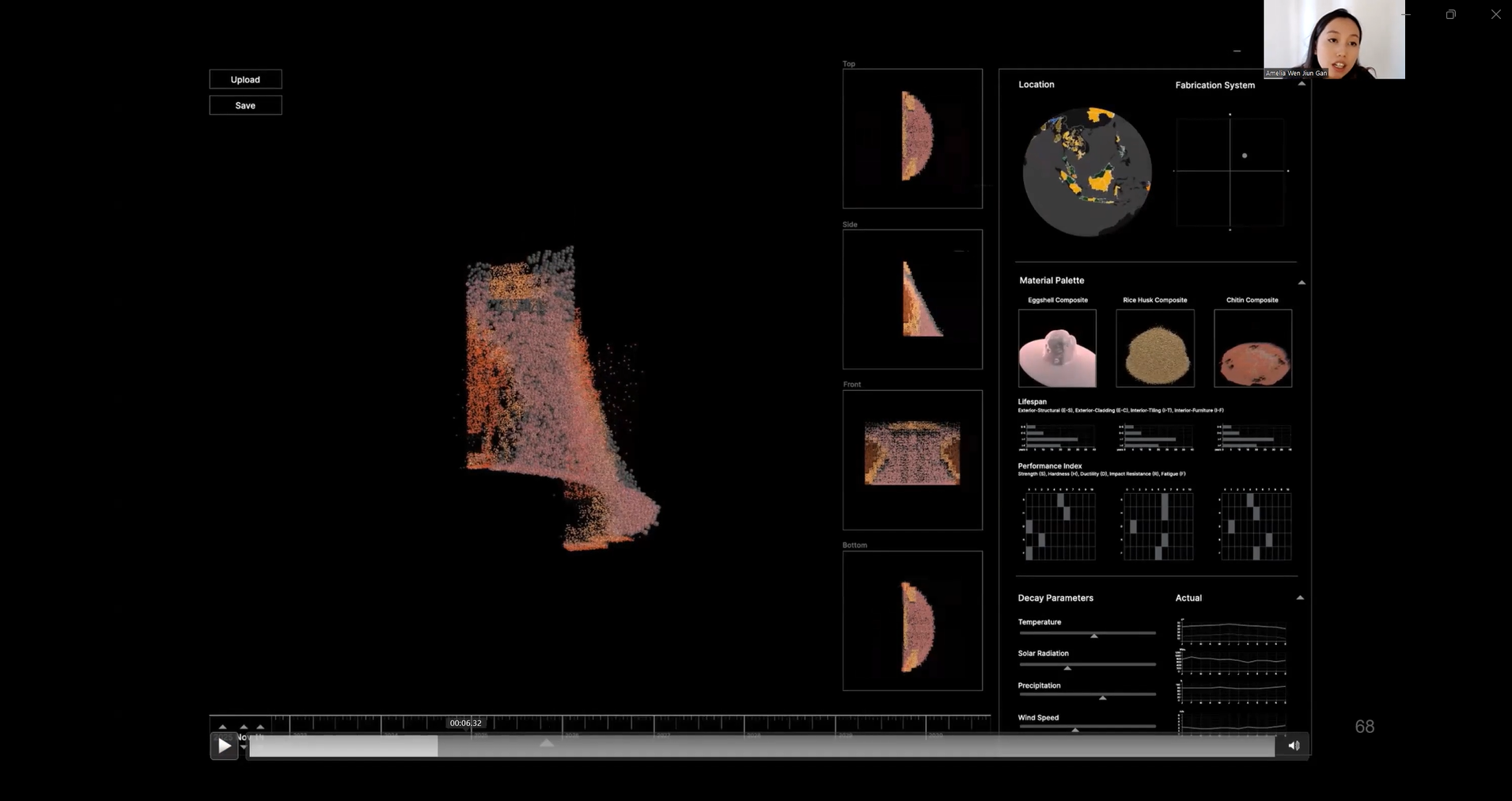
Task: Click the Solar Radiation slider handle
Action: 1067,667
